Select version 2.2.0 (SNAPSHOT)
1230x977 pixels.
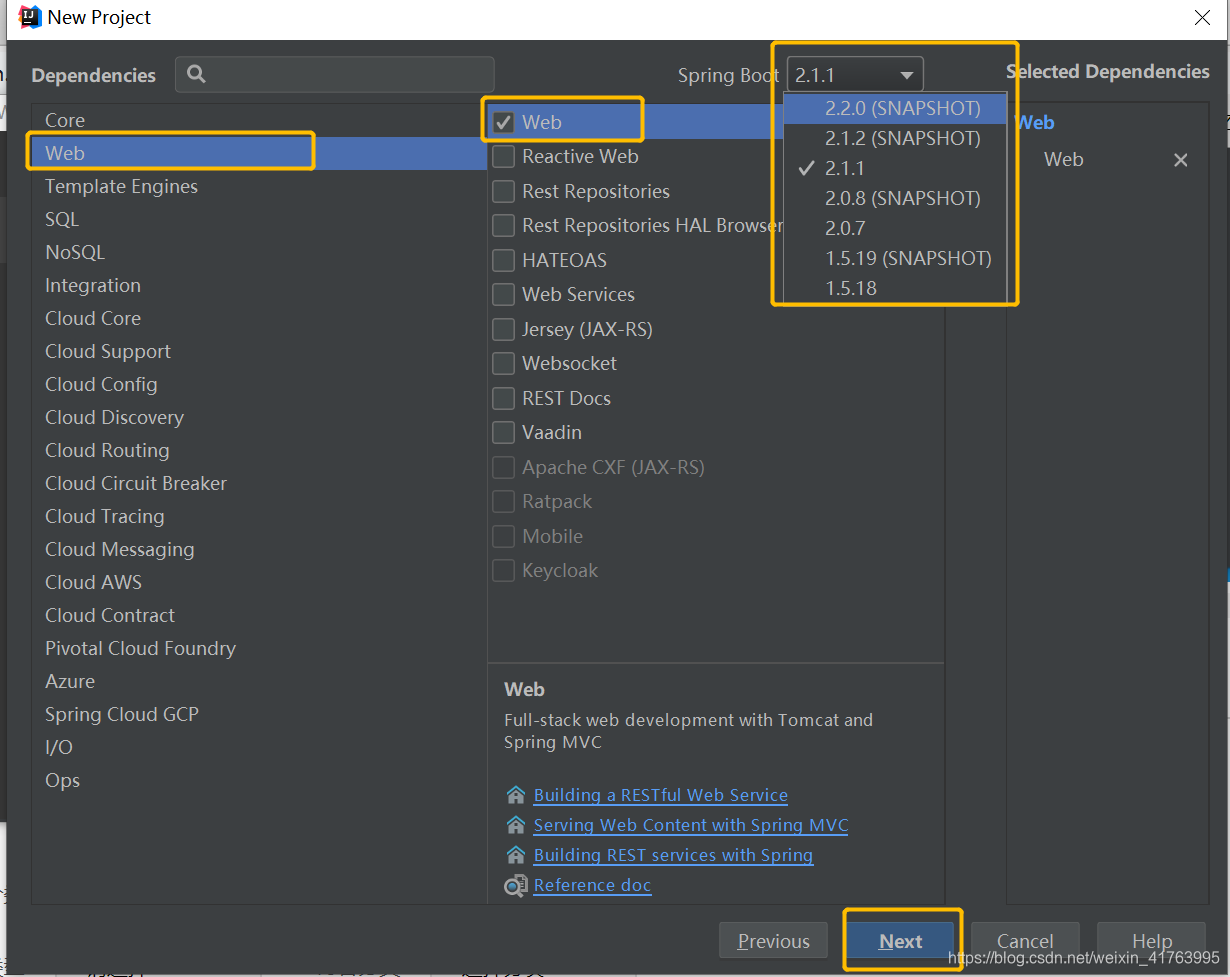[x=895, y=108]
